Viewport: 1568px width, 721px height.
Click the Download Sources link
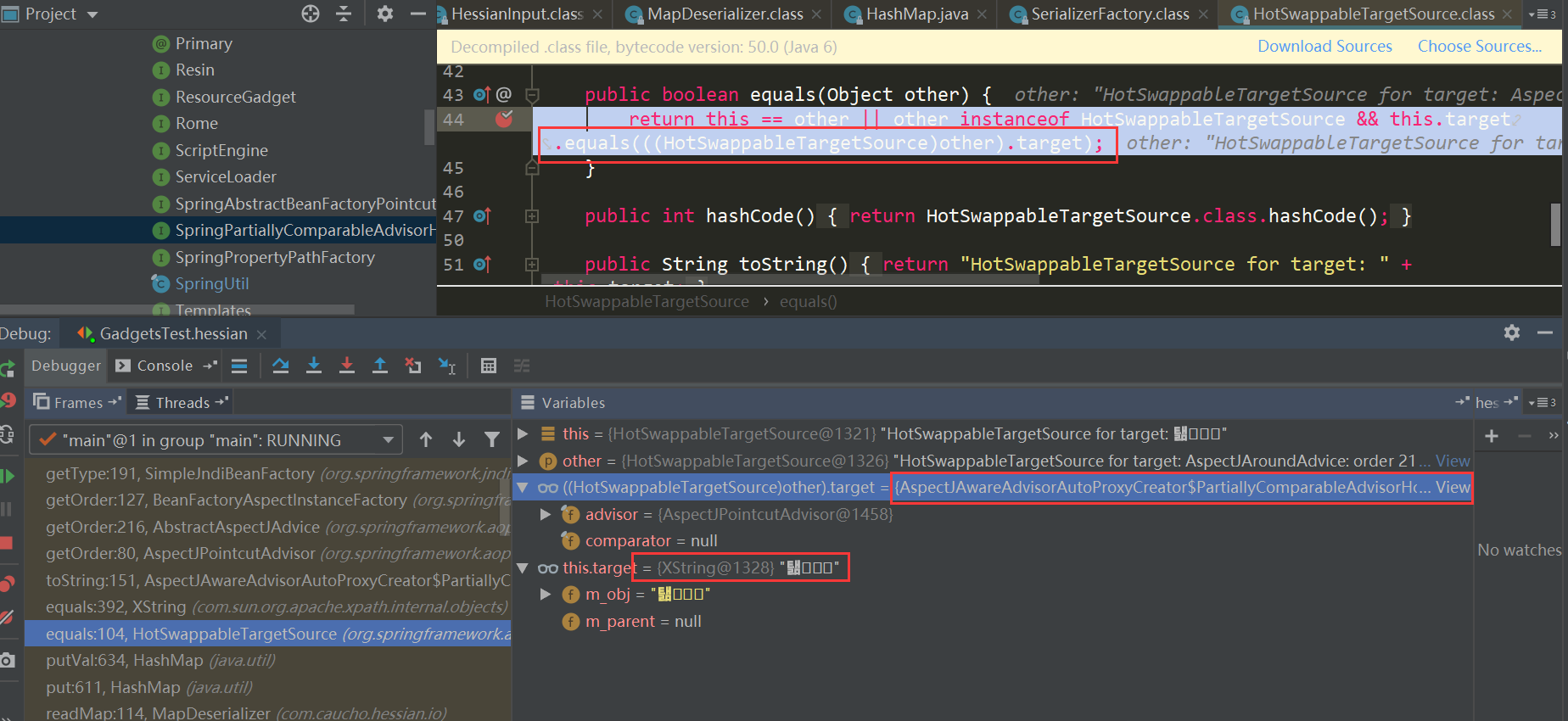(x=1324, y=47)
